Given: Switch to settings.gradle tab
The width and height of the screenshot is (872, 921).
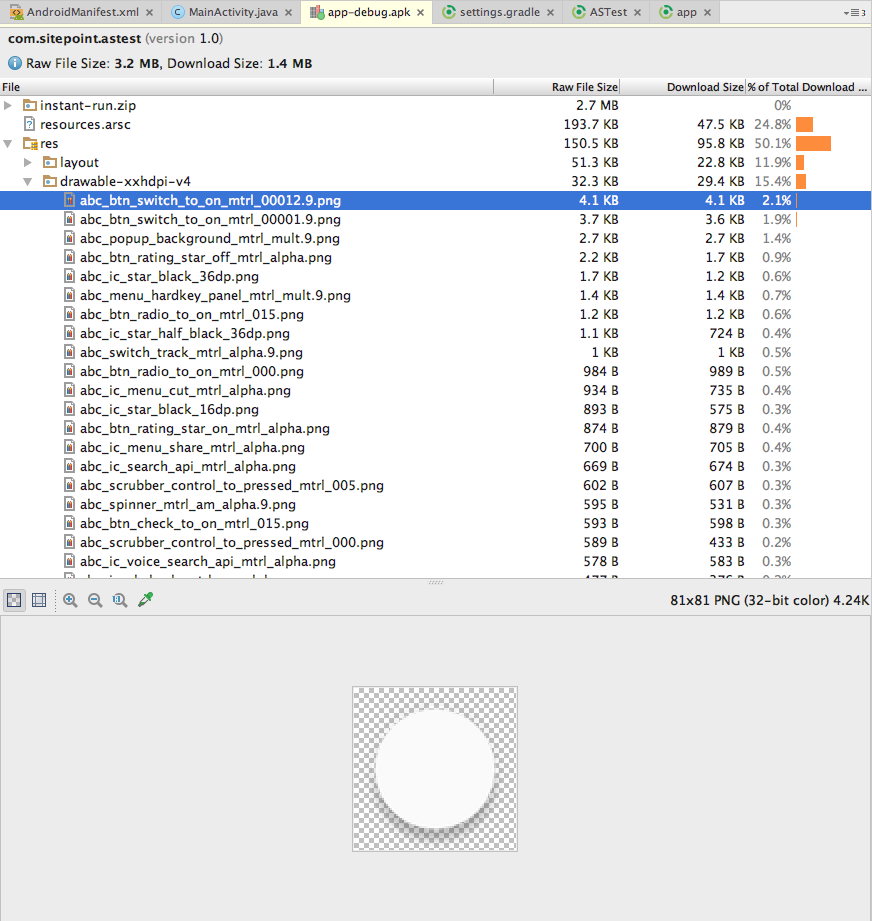Looking at the screenshot, I should 499,12.
